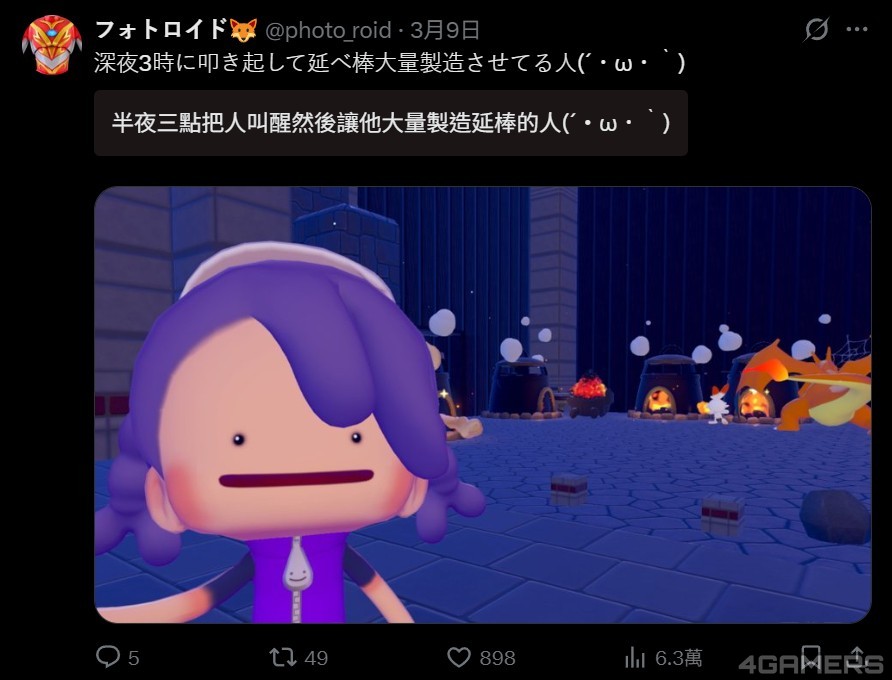Click the reply count number 5

133,658
